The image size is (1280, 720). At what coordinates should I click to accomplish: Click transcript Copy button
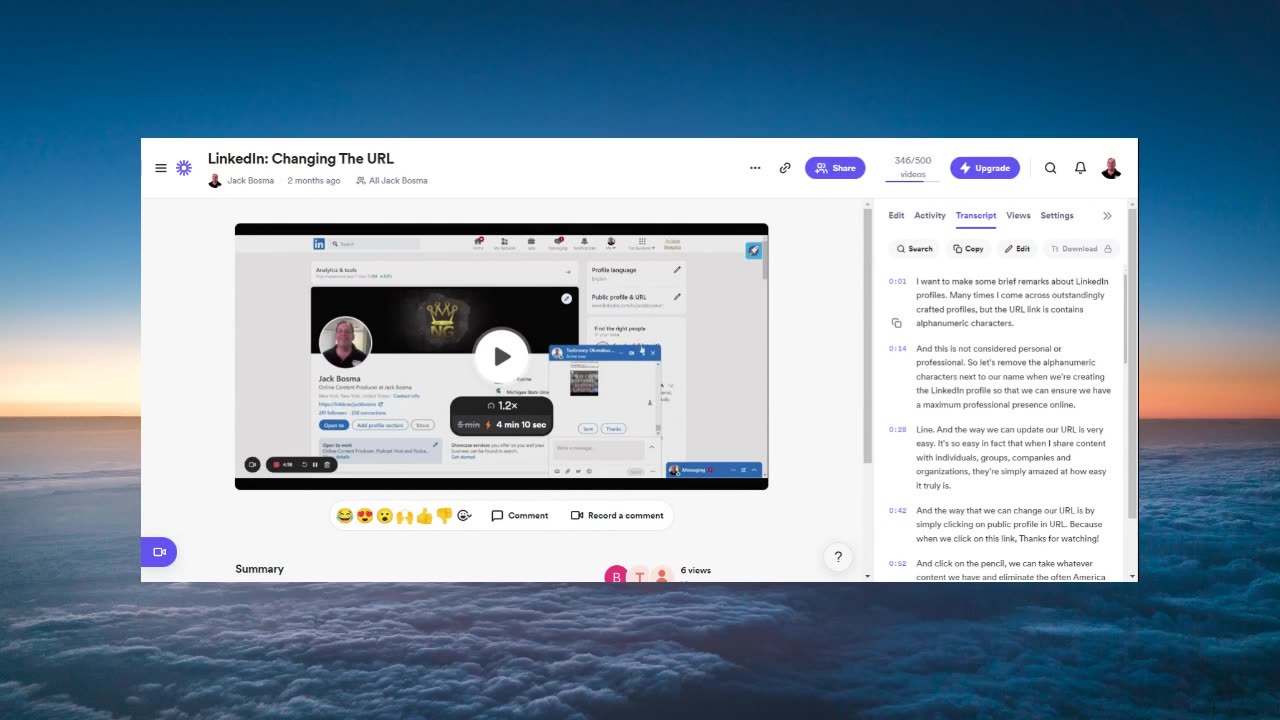click(968, 249)
